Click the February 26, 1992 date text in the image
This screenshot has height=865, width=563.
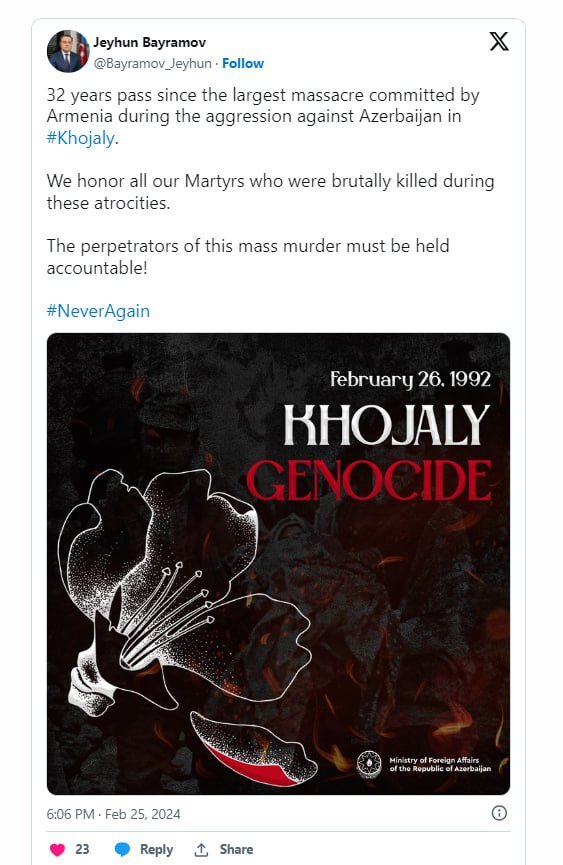point(410,380)
